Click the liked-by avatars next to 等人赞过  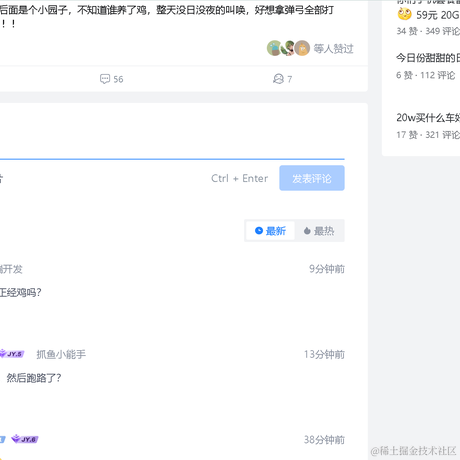coord(288,48)
